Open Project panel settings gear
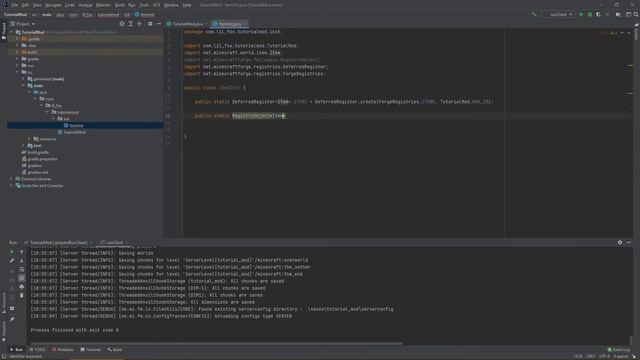This screenshot has height=360, width=640. pos(150,24)
